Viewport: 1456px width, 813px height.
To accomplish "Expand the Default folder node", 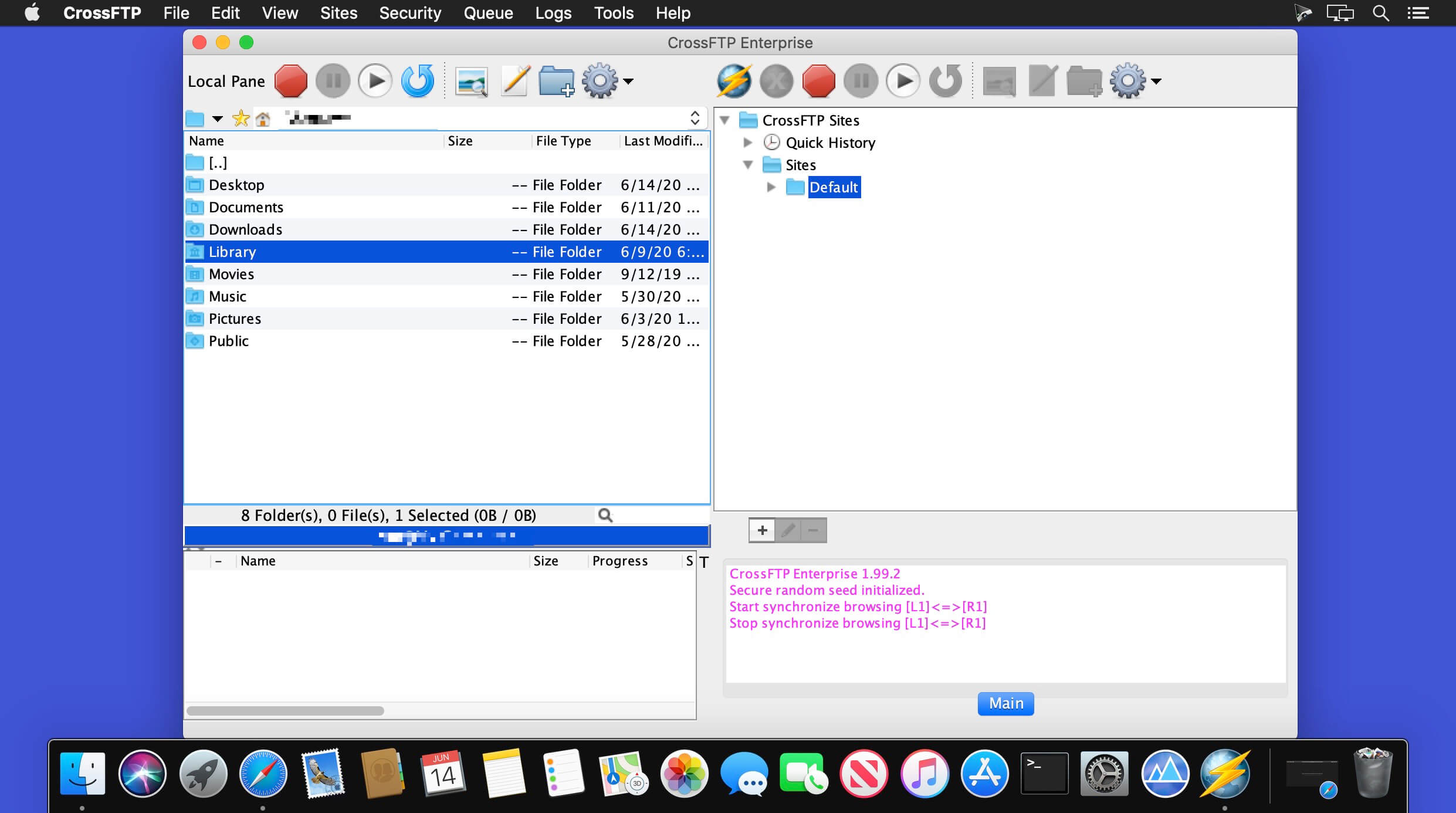I will click(771, 187).
